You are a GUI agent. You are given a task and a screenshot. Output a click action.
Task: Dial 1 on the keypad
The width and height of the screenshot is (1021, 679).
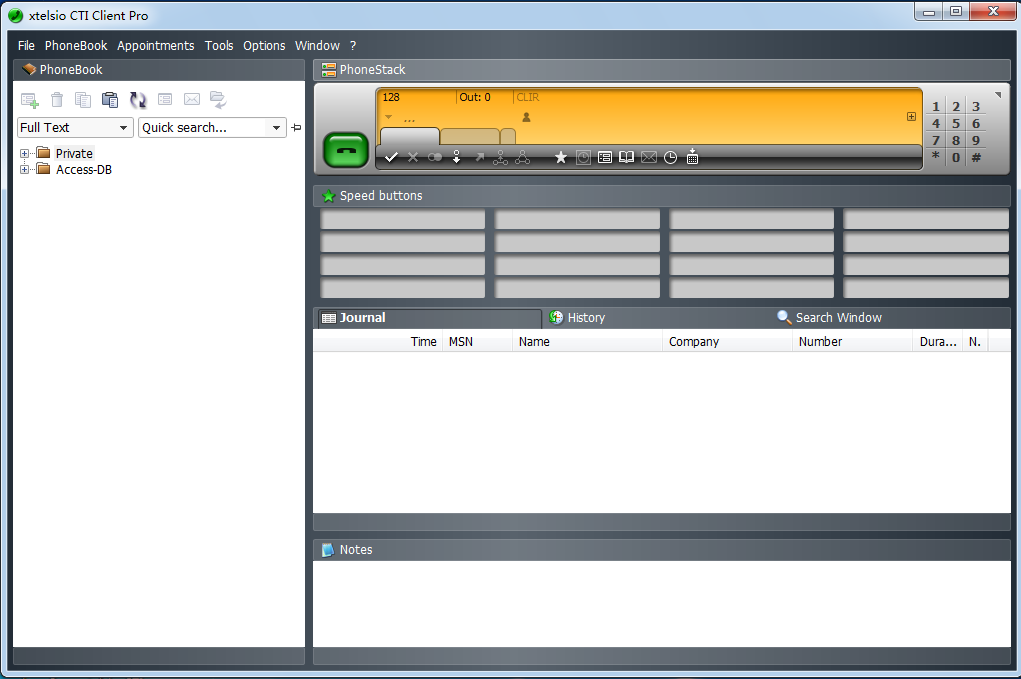tap(936, 107)
